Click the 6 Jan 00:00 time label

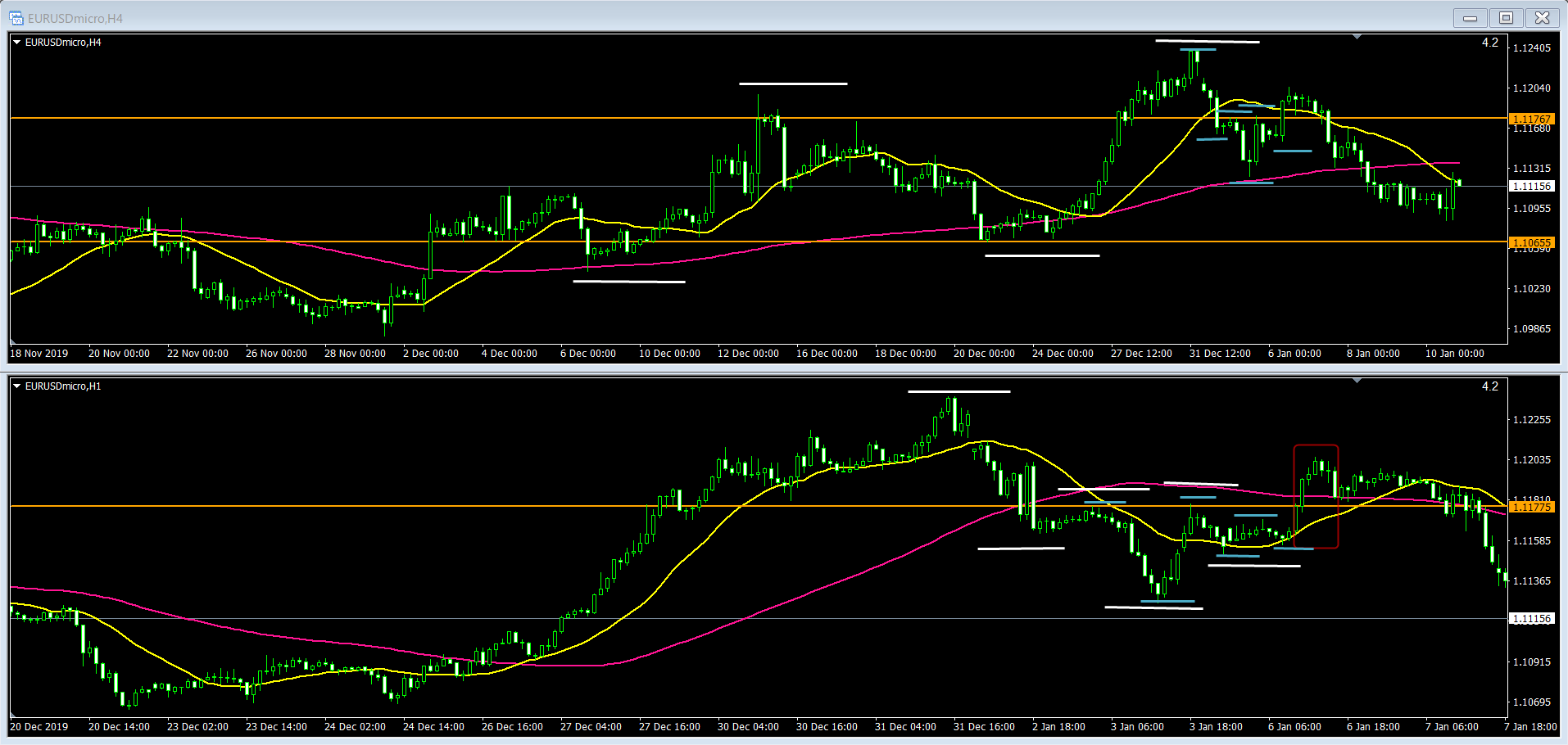1294,354
